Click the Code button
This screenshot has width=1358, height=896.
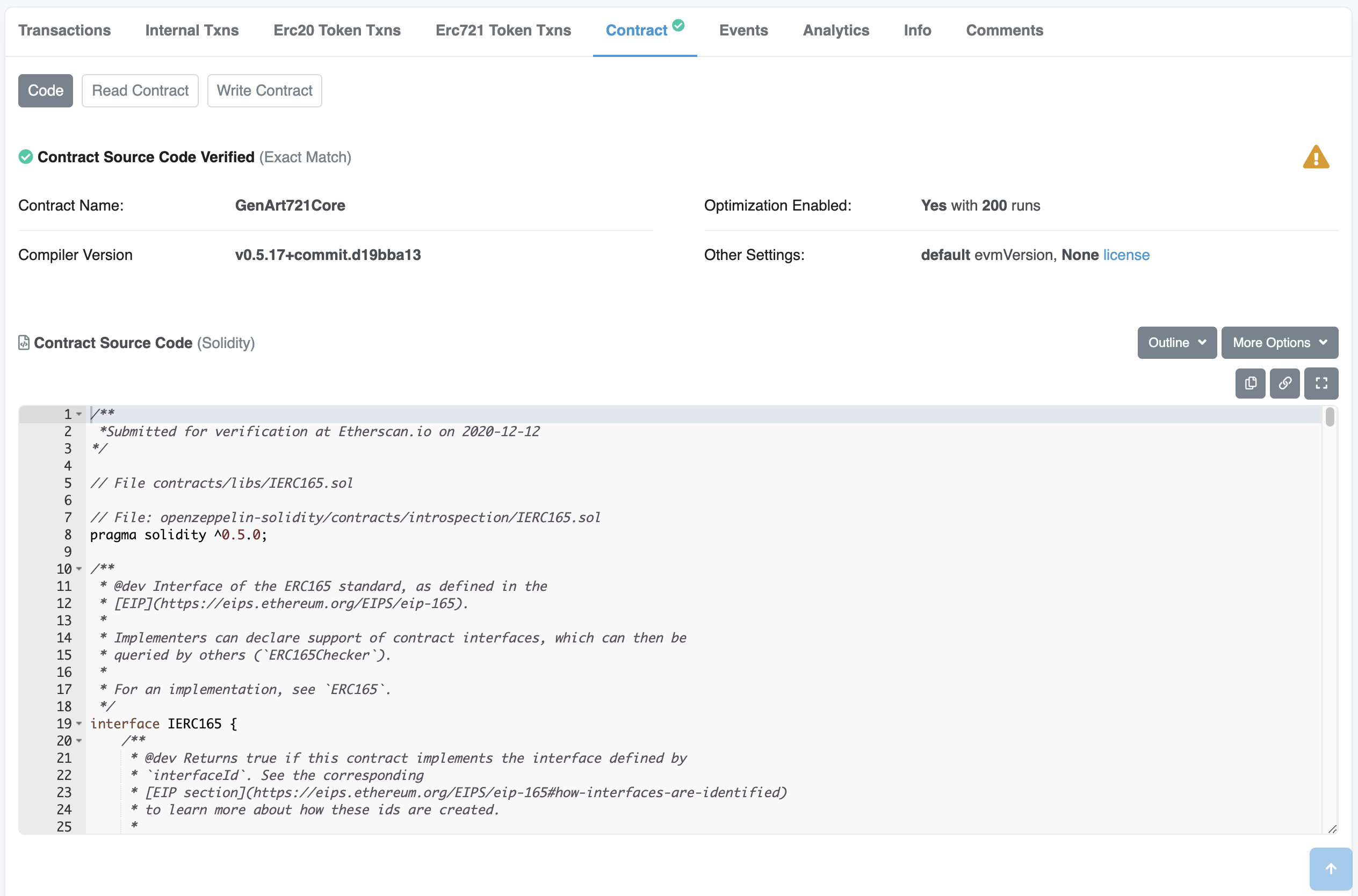pos(46,90)
